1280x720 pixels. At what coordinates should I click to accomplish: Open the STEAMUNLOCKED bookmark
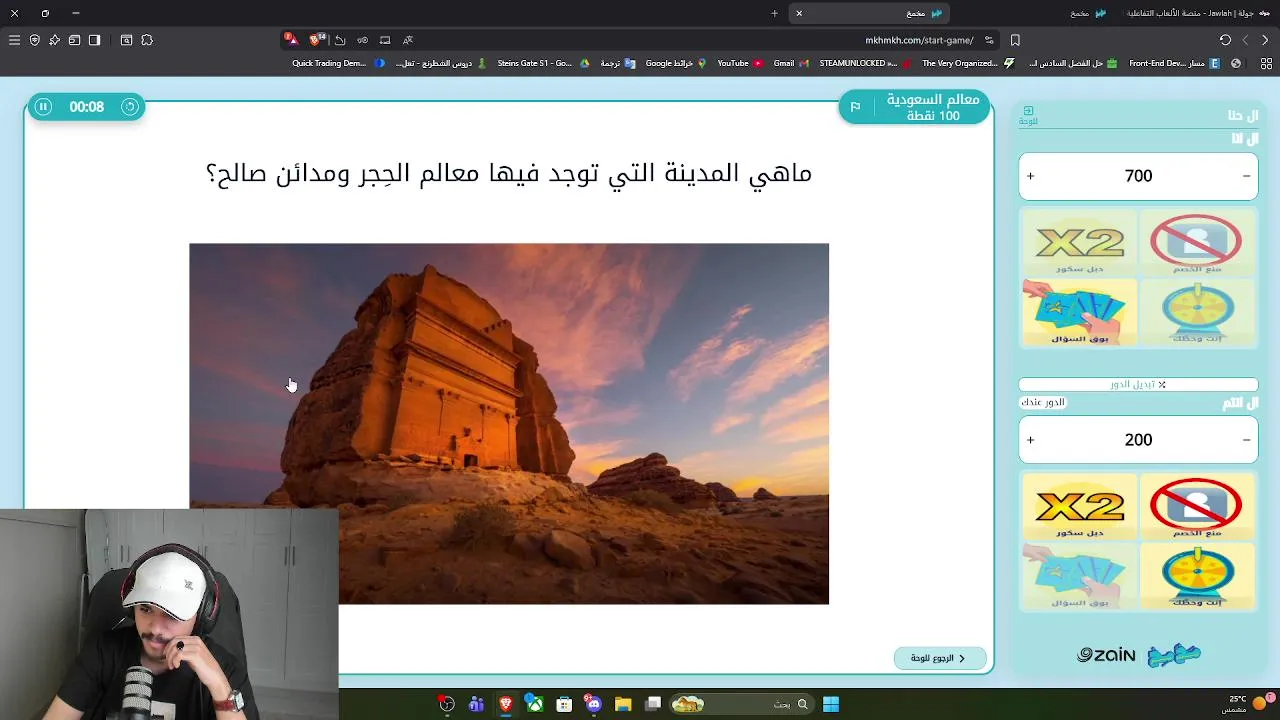point(865,63)
